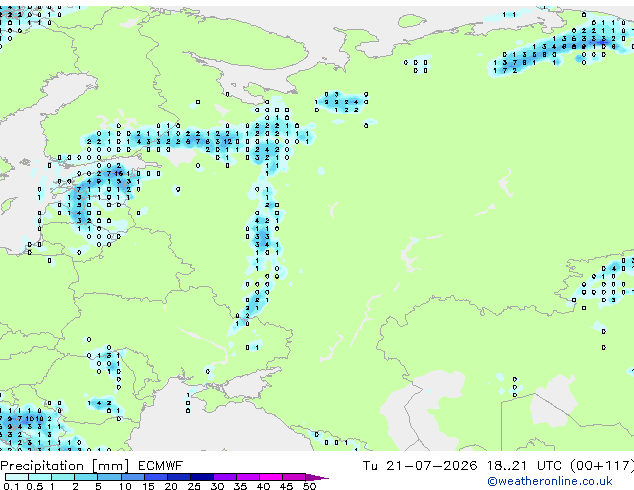Click the legend tick label 20
The height and width of the screenshot is (490, 634).
[171, 486]
